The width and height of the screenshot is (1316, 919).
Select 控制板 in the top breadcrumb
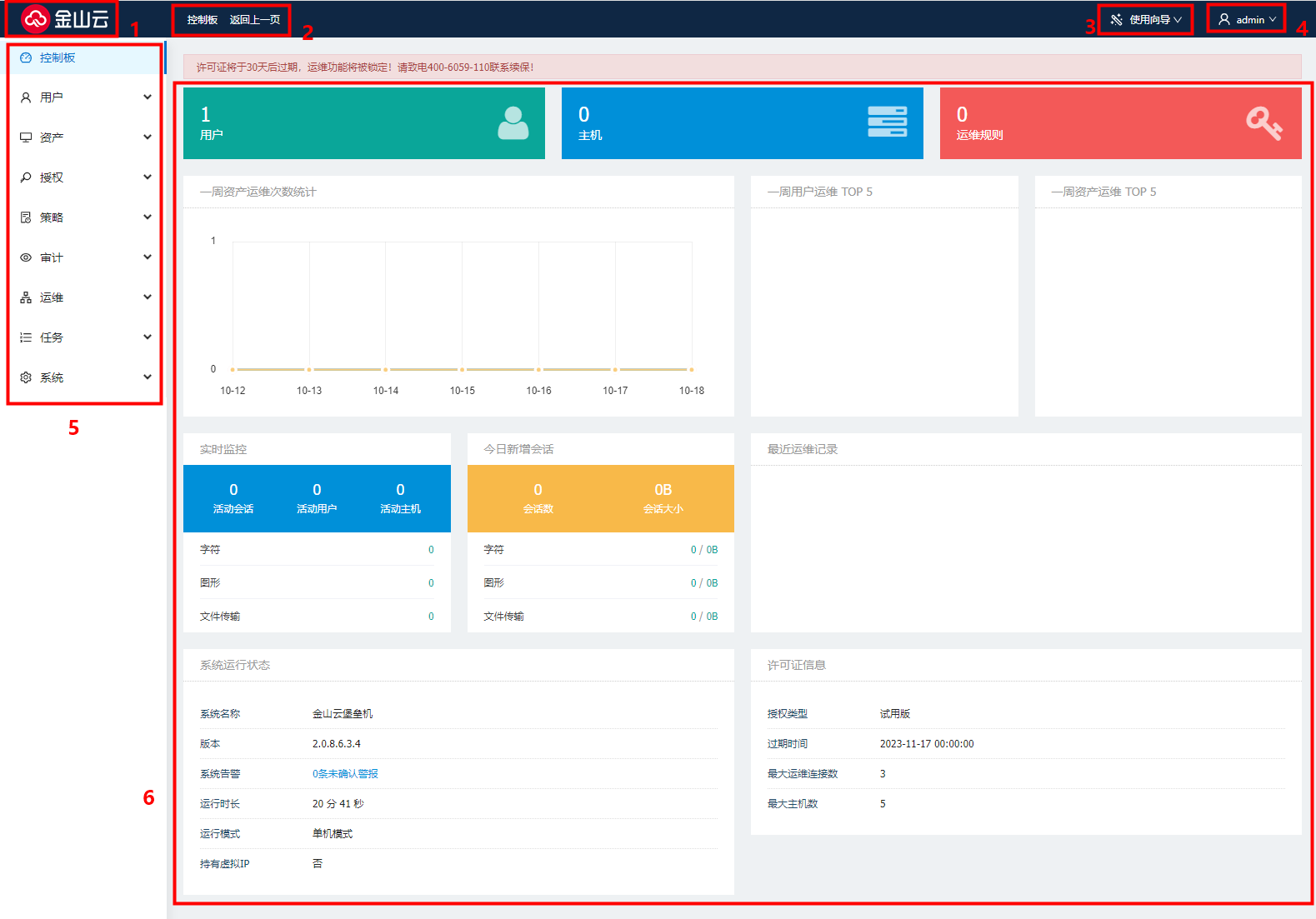click(202, 19)
